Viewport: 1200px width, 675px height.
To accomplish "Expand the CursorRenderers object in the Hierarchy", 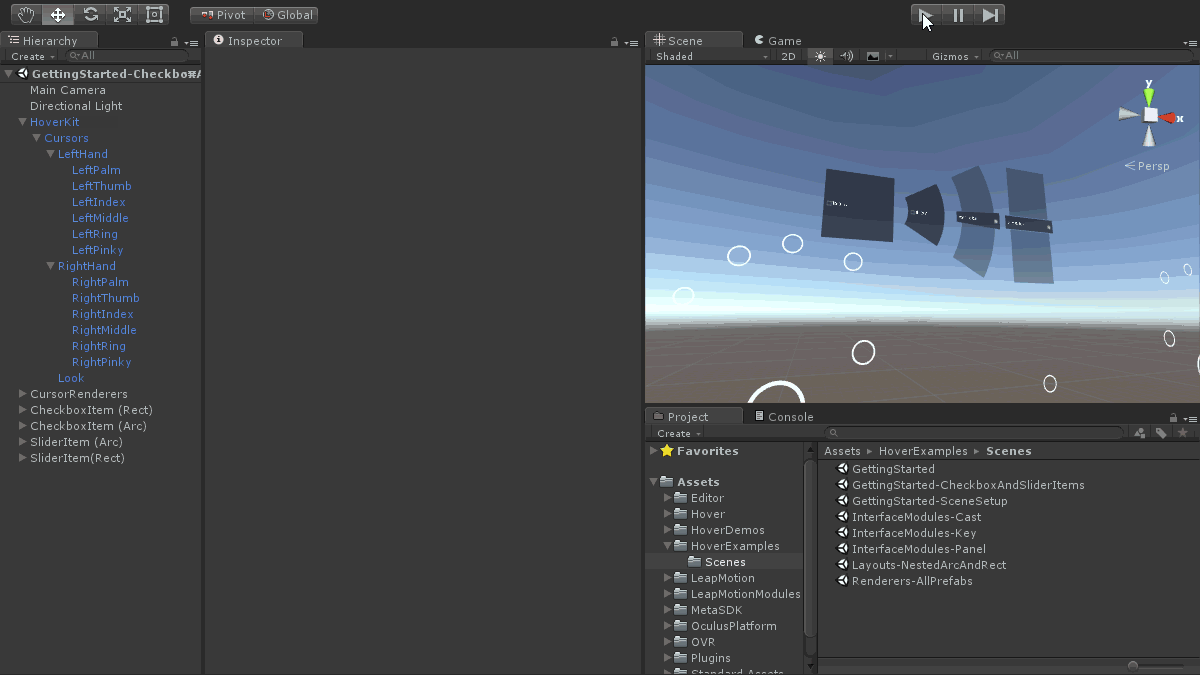I will (x=23, y=394).
